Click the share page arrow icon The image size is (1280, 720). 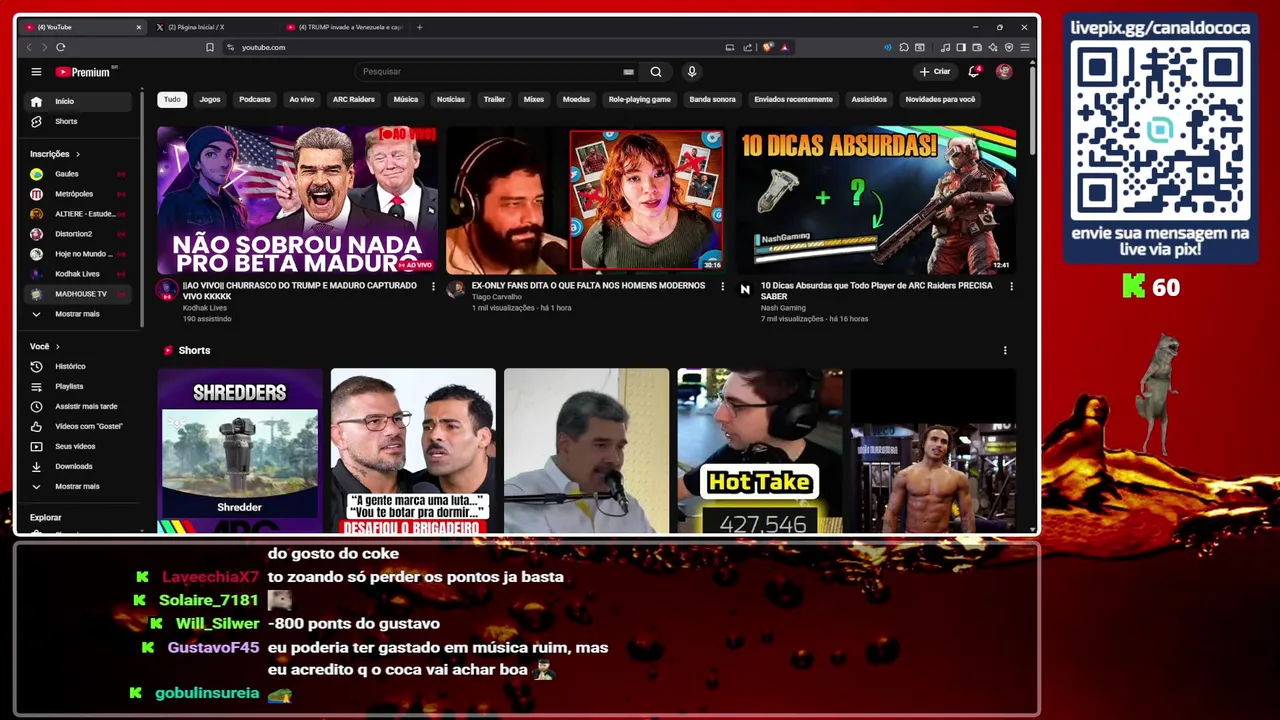747,47
